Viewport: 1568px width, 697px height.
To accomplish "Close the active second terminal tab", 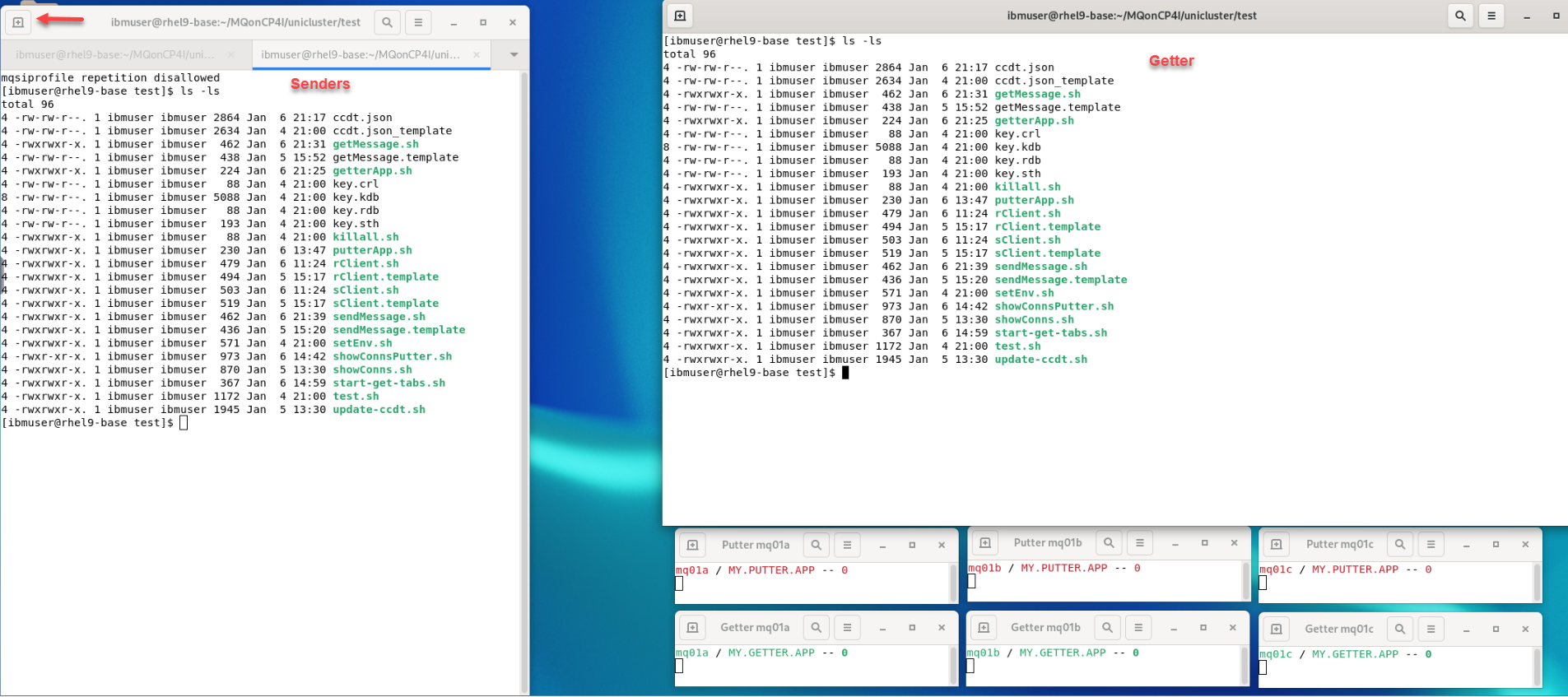I will [477, 54].
